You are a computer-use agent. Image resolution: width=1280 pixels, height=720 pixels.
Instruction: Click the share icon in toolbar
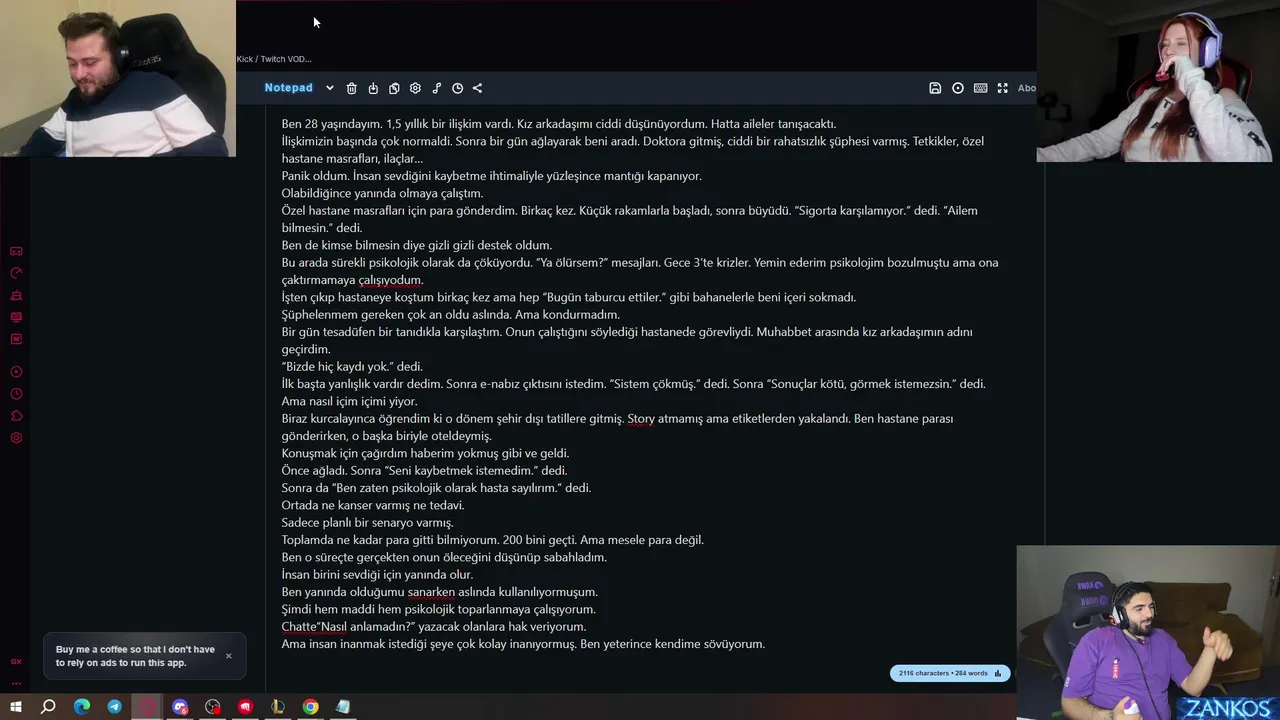tap(477, 88)
